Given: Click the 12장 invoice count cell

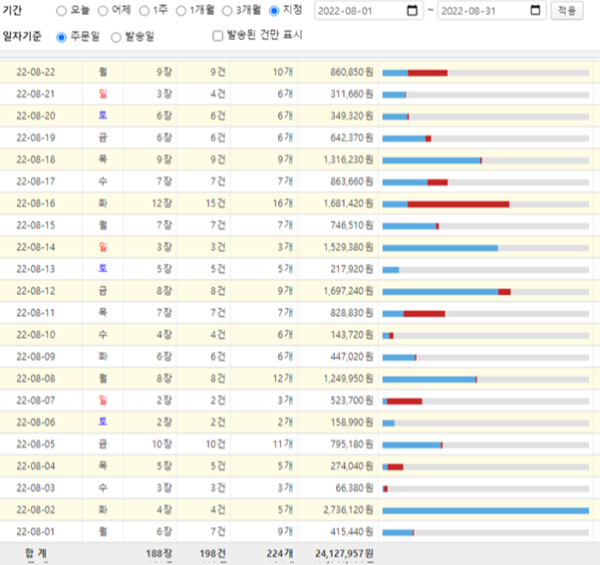Looking at the screenshot, I should 162,203.
